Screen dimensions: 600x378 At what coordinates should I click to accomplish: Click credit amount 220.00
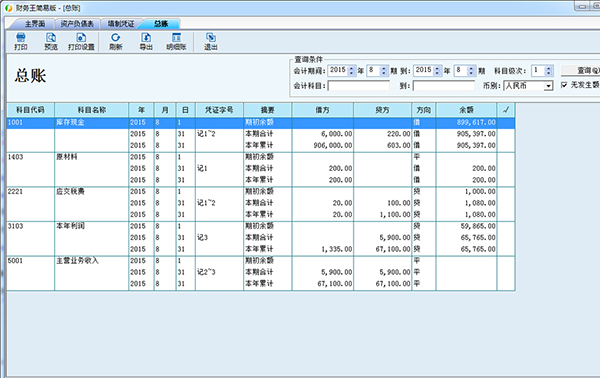[398, 134]
